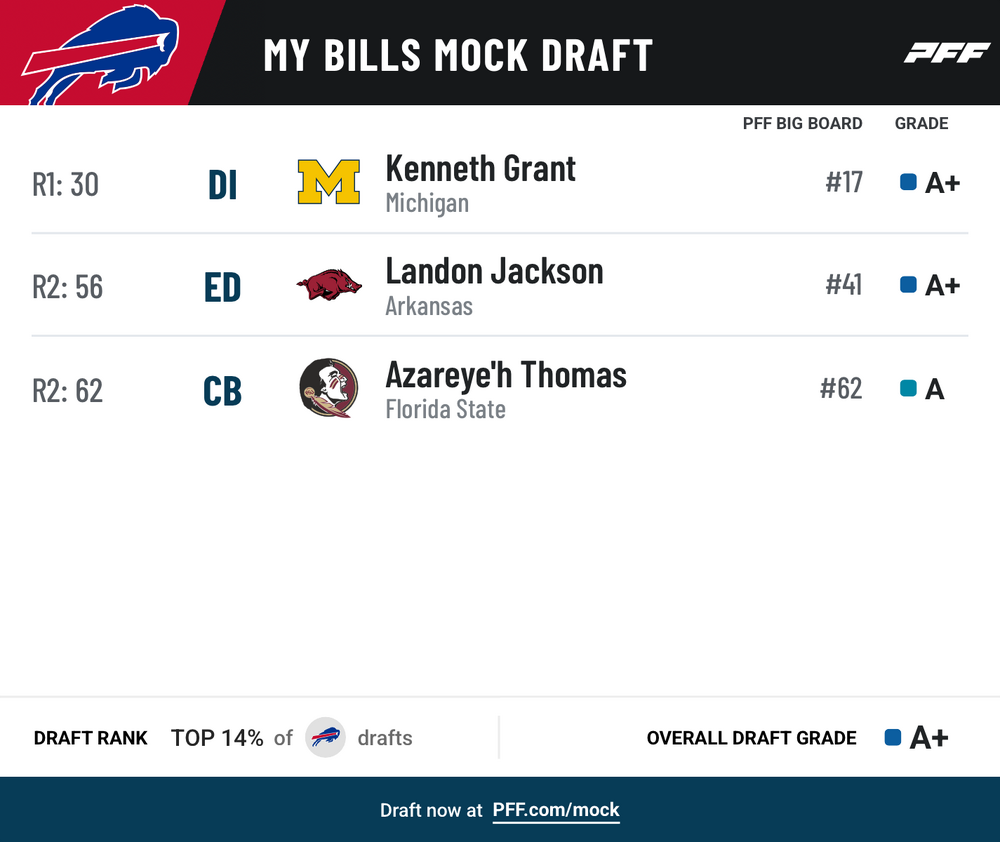
Task: Click the TOP 14% draft rank text
Action: click(217, 738)
